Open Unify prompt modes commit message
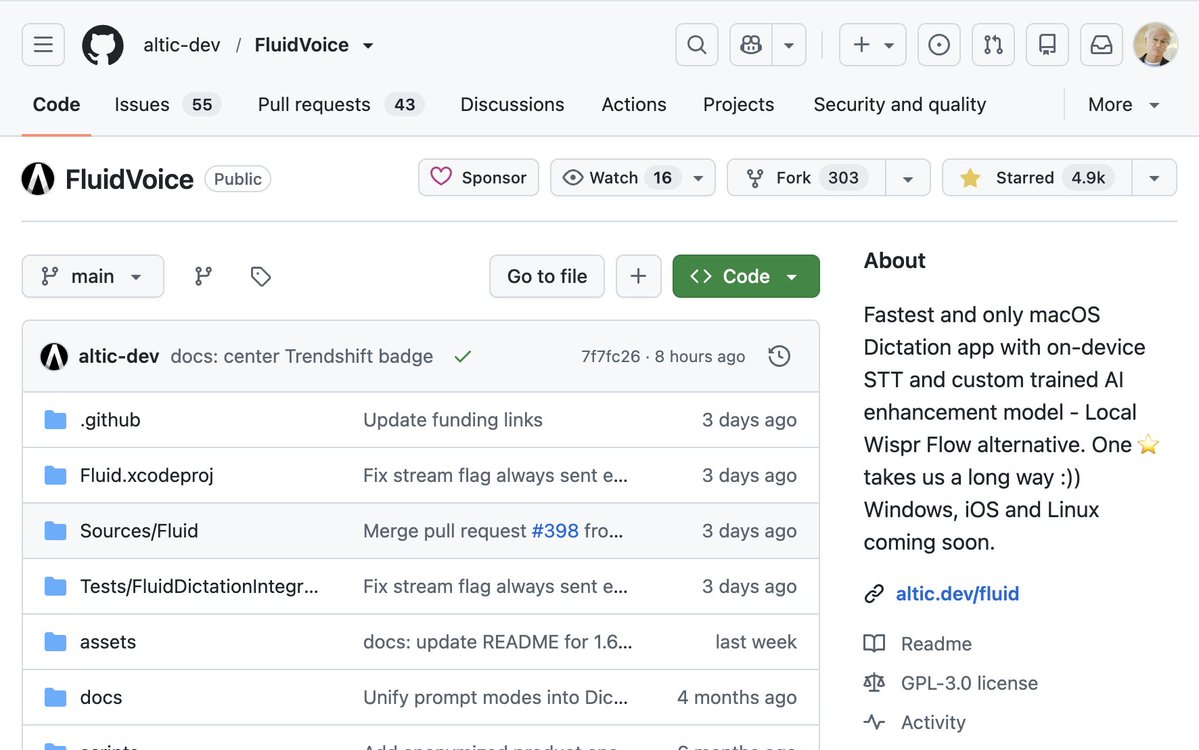Viewport: 1199px width, 750px height. 495,697
